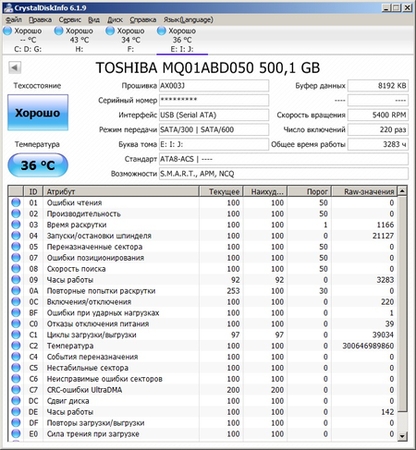Click status icon for Отказы отключения питания
The height and width of the screenshot is (450, 416).
16,324
